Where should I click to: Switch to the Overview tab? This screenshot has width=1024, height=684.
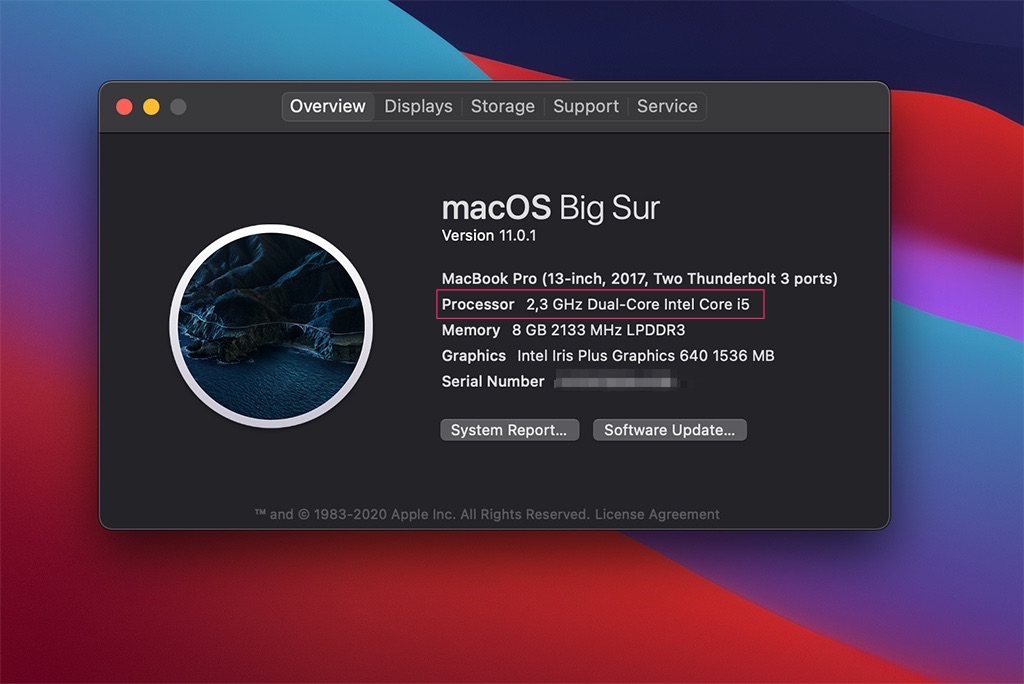tap(328, 106)
